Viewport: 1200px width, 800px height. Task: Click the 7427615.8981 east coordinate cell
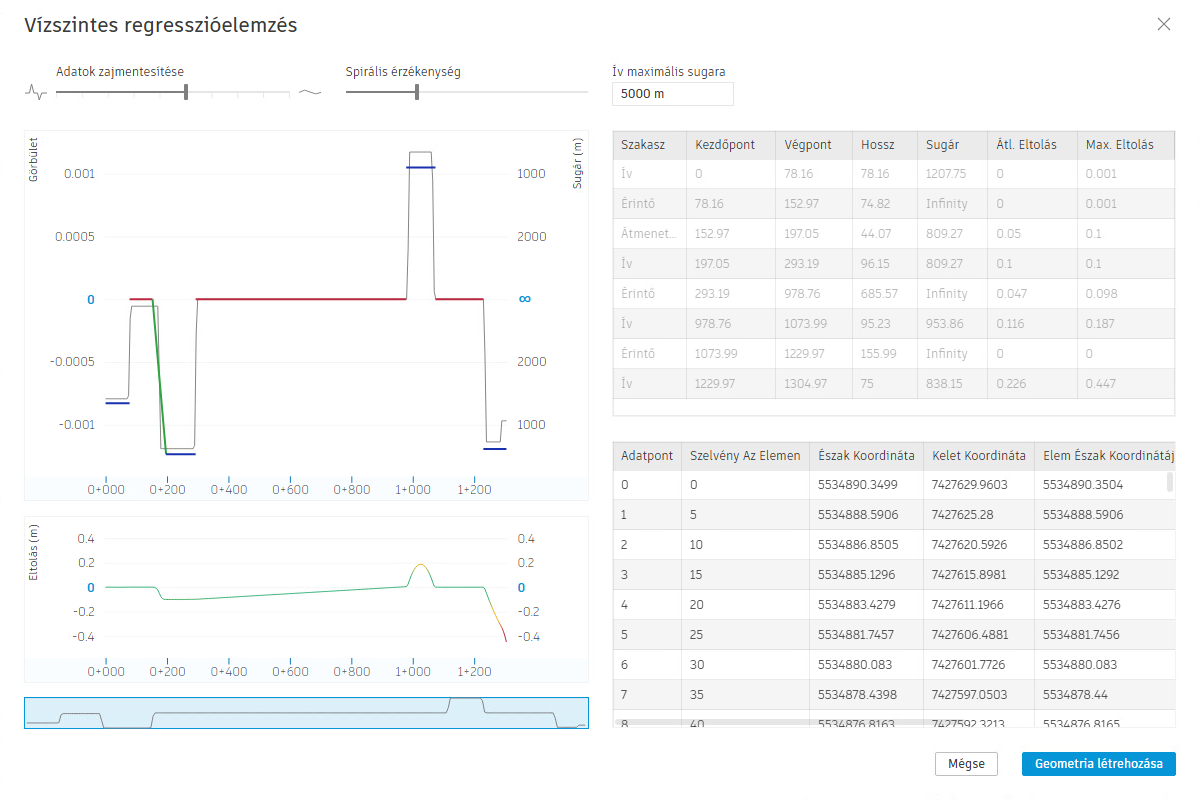[979, 575]
